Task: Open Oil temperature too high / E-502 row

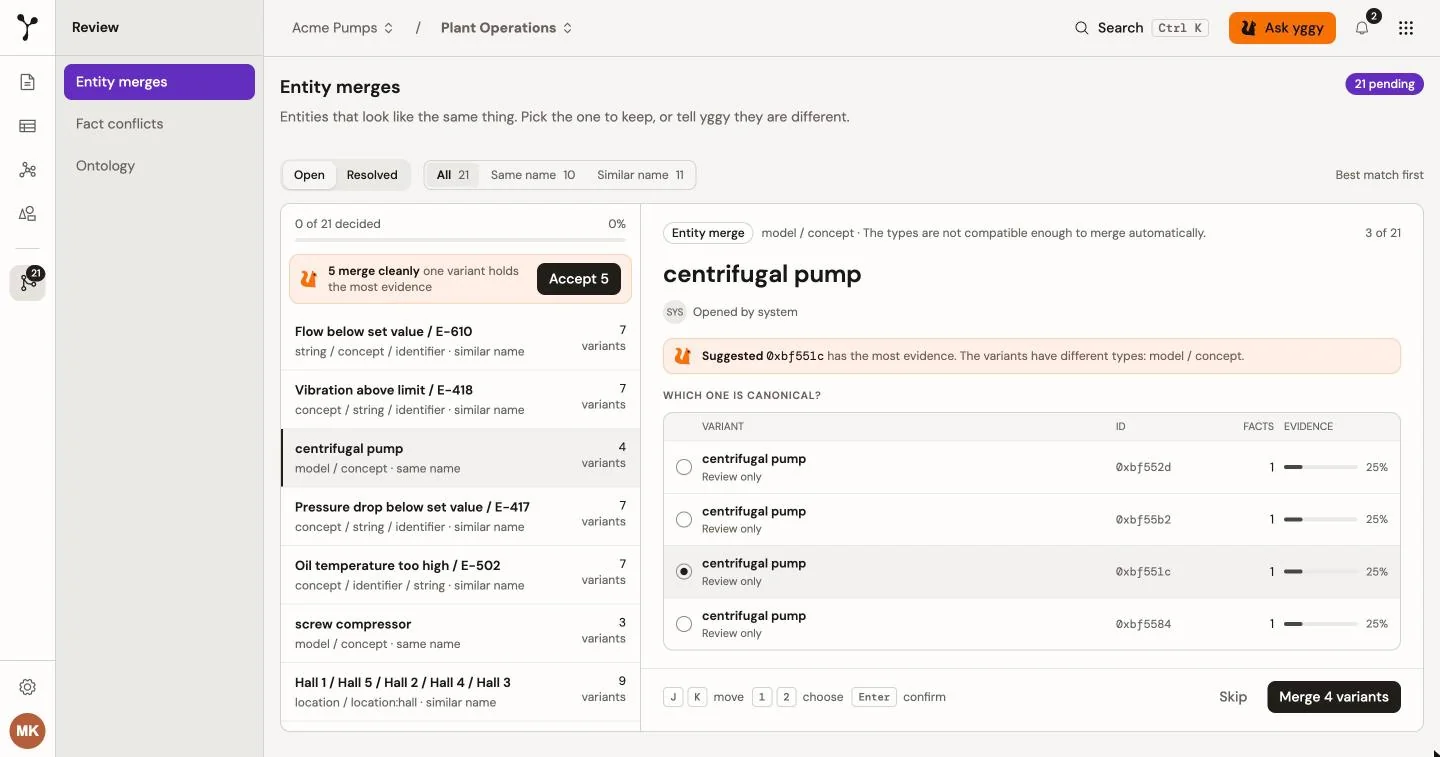Action: click(460, 575)
